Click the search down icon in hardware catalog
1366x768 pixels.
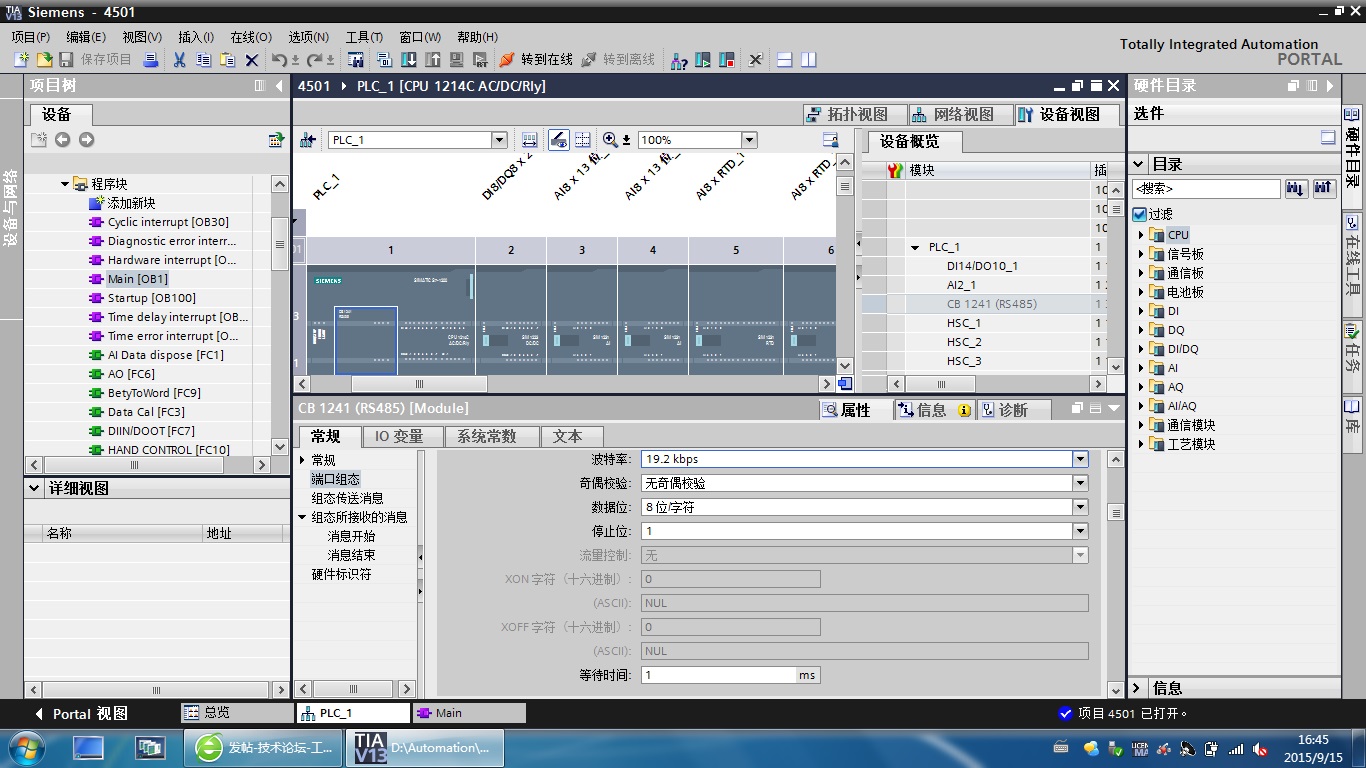click(1296, 188)
